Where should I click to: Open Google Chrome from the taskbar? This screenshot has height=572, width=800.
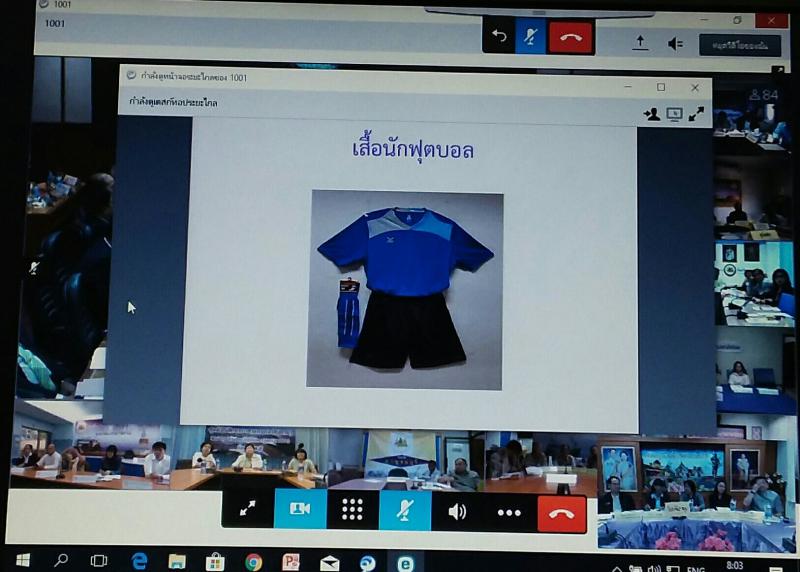click(253, 563)
